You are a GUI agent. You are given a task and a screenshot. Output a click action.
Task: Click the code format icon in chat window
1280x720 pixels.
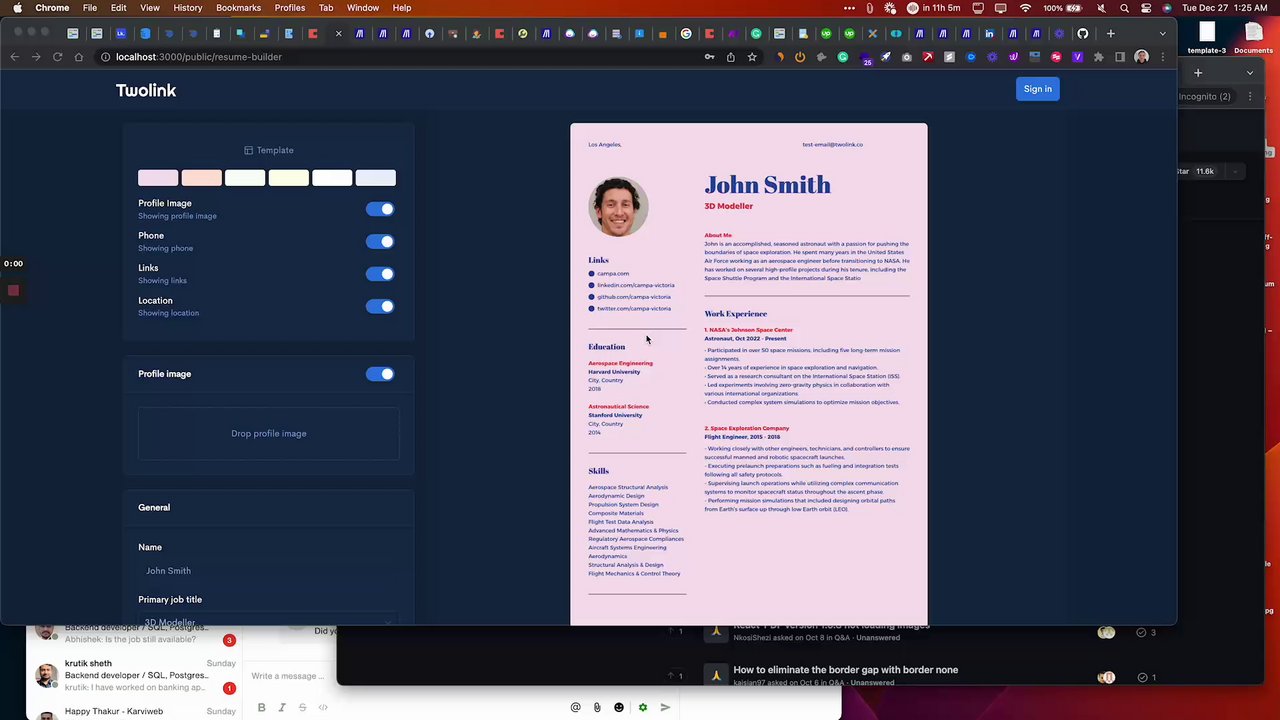pyautogui.click(x=323, y=708)
